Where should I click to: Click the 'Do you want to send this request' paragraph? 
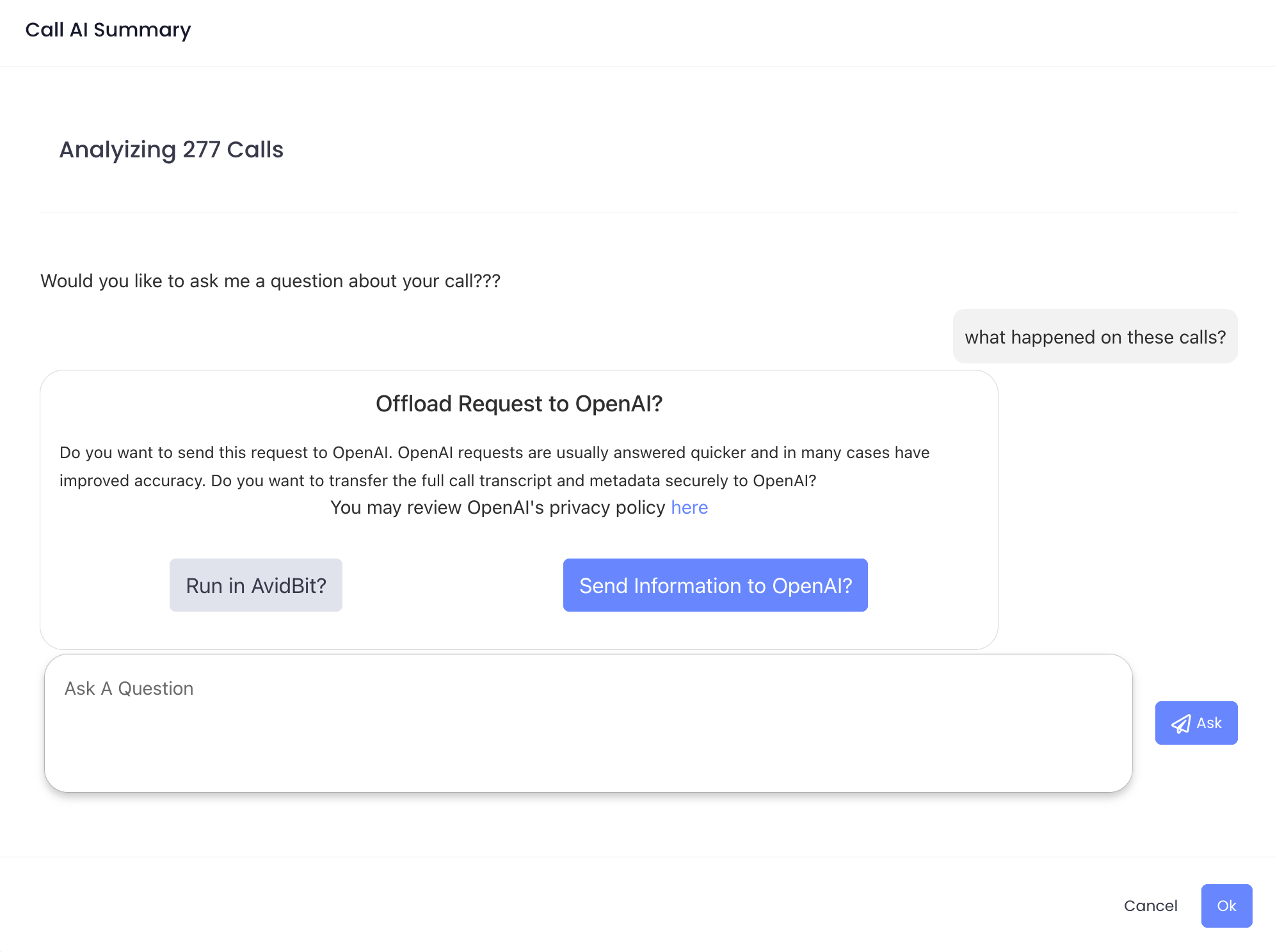[494, 466]
